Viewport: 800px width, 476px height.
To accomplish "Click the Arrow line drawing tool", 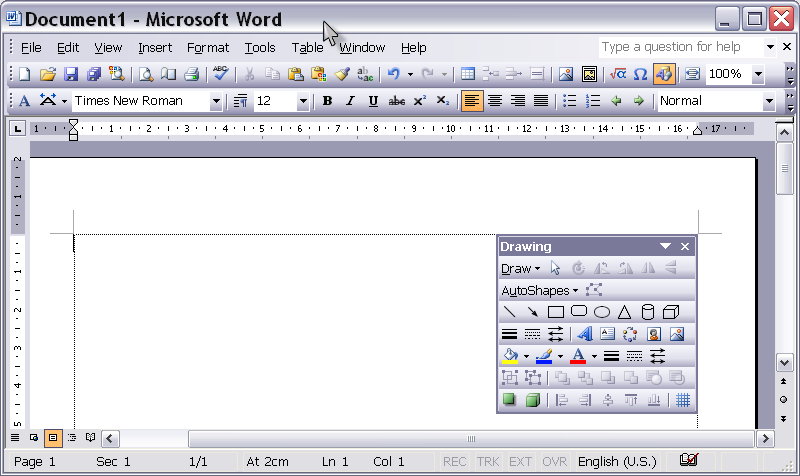I will pyautogui.click(x=533, y=313).
